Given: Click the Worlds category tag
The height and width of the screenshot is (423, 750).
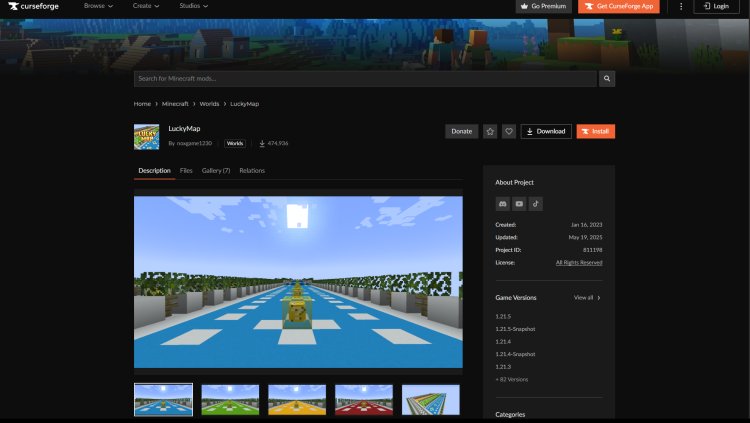Looking at the screenshot, I should click(x=235, y=143).
